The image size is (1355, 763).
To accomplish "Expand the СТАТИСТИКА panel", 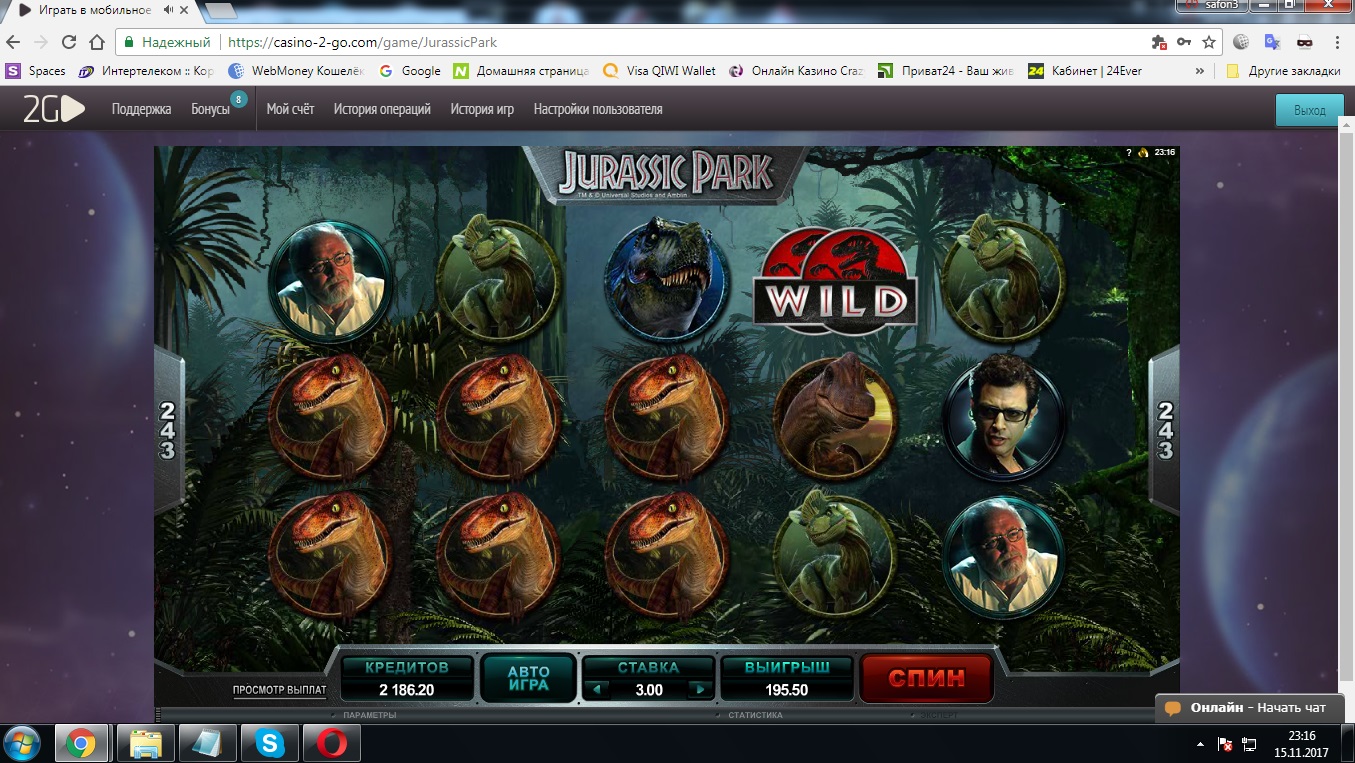I will pyautogui.click(x=755, y=715).
